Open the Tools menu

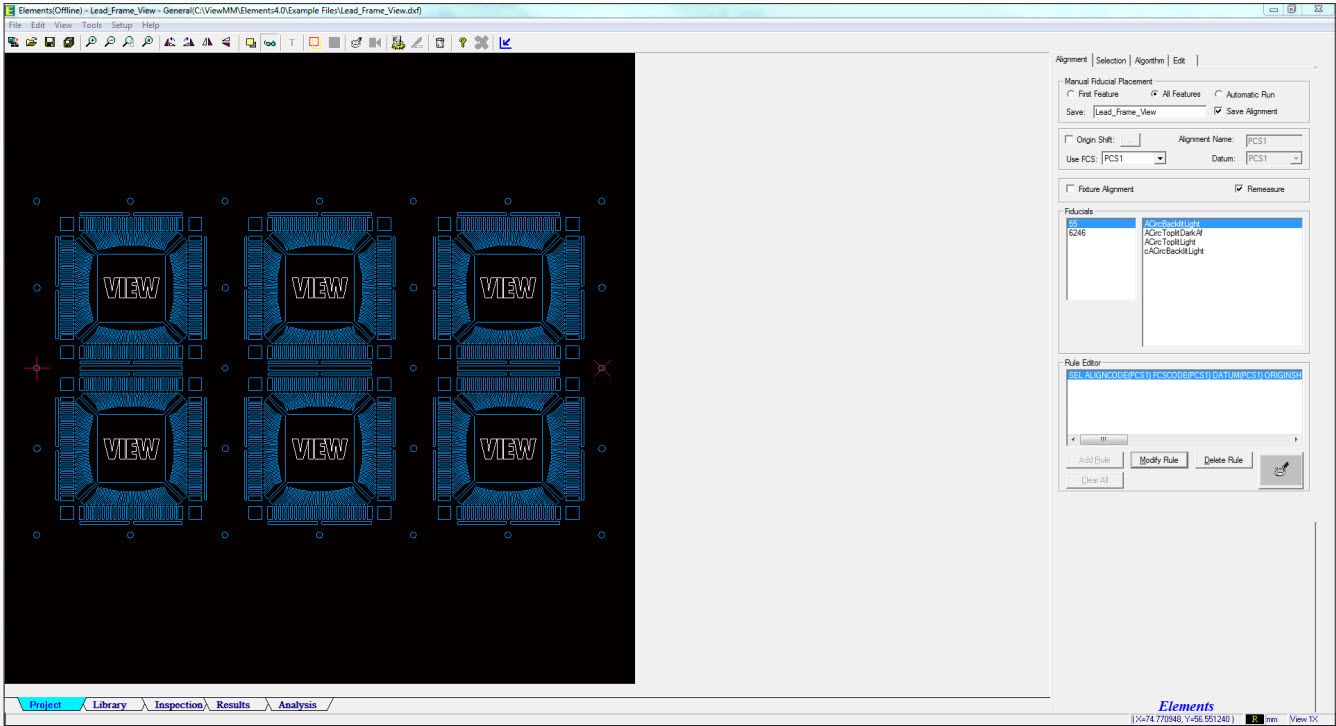point(92,24)
